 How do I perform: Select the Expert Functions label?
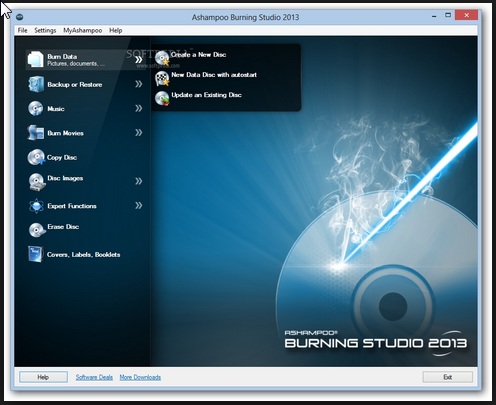click(72, 206)
